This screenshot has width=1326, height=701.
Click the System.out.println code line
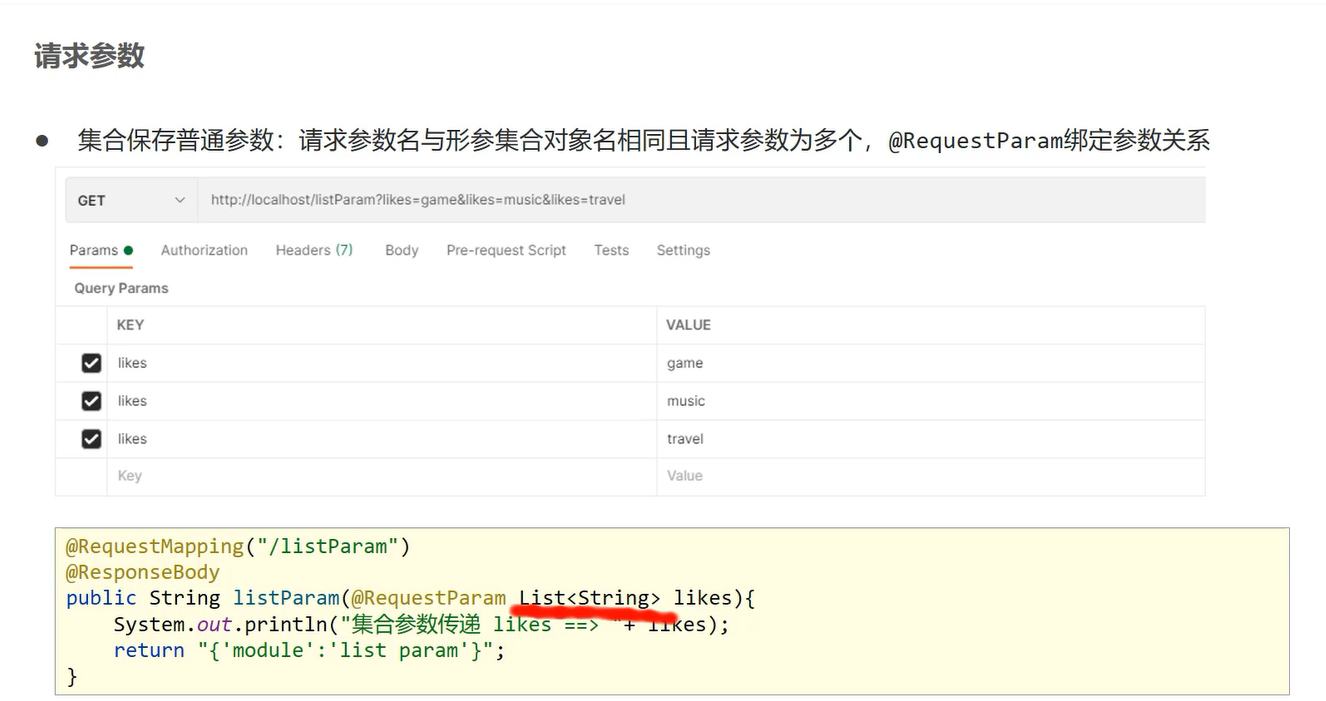[x=421, y=624]
